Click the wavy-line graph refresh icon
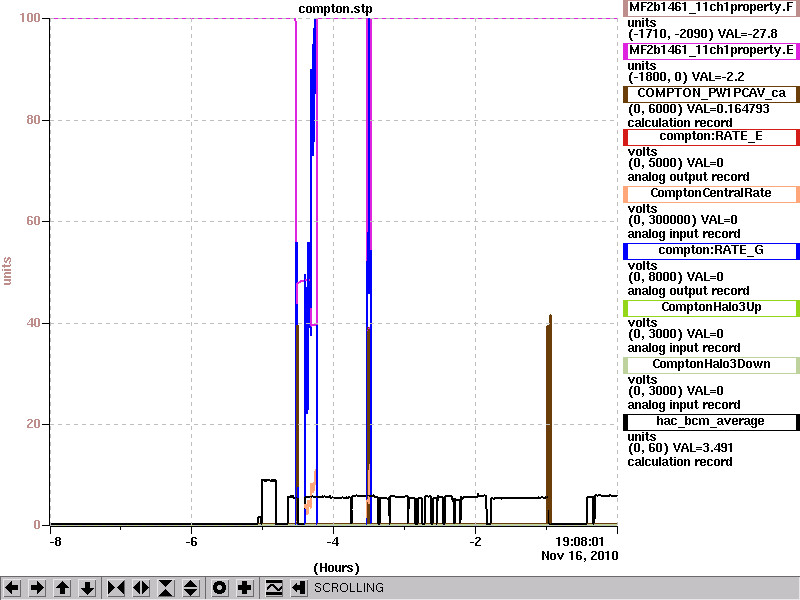The image size is (800, 600). pos(274,588)
